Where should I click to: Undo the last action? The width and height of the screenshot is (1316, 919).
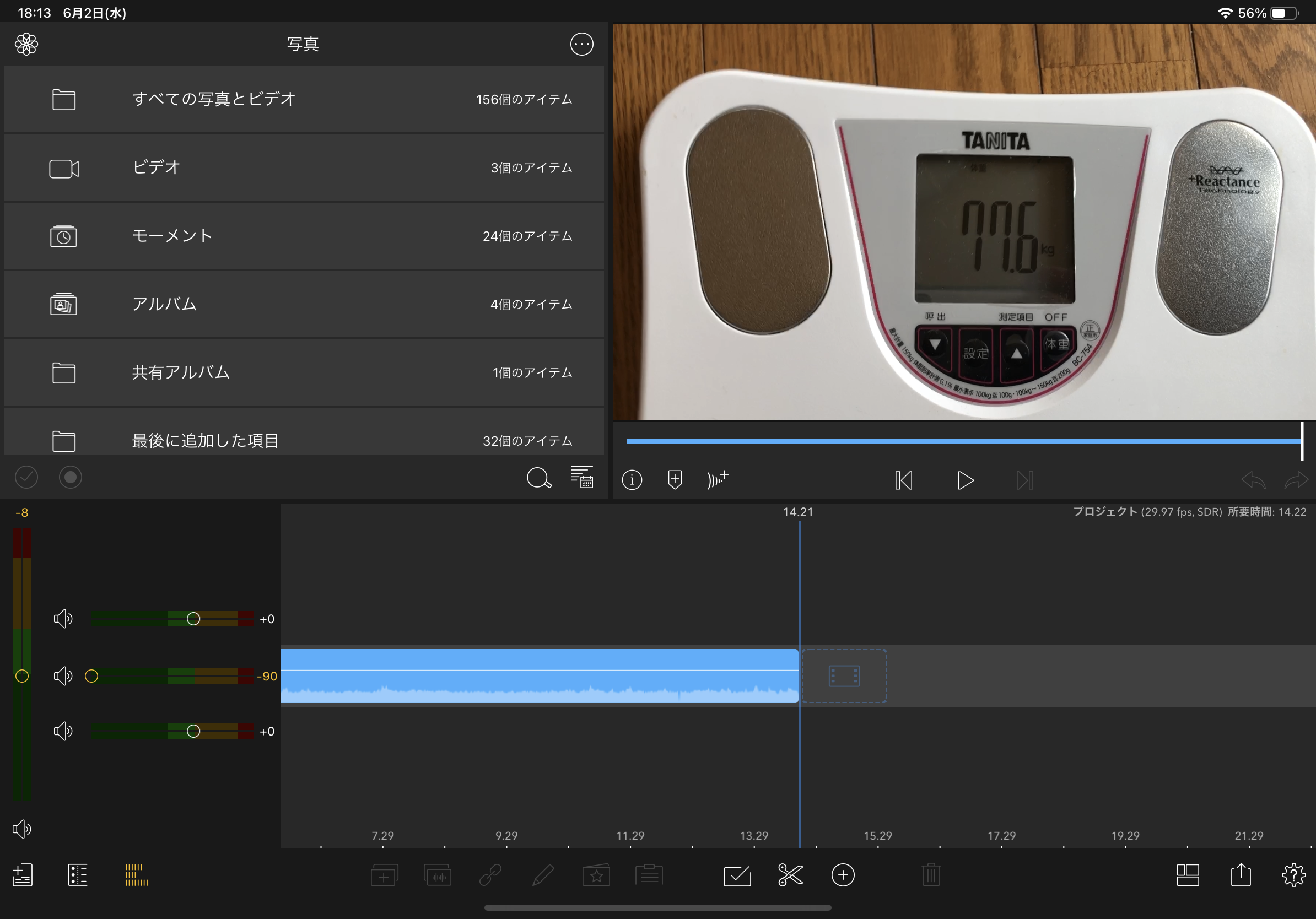[1253, 479]
